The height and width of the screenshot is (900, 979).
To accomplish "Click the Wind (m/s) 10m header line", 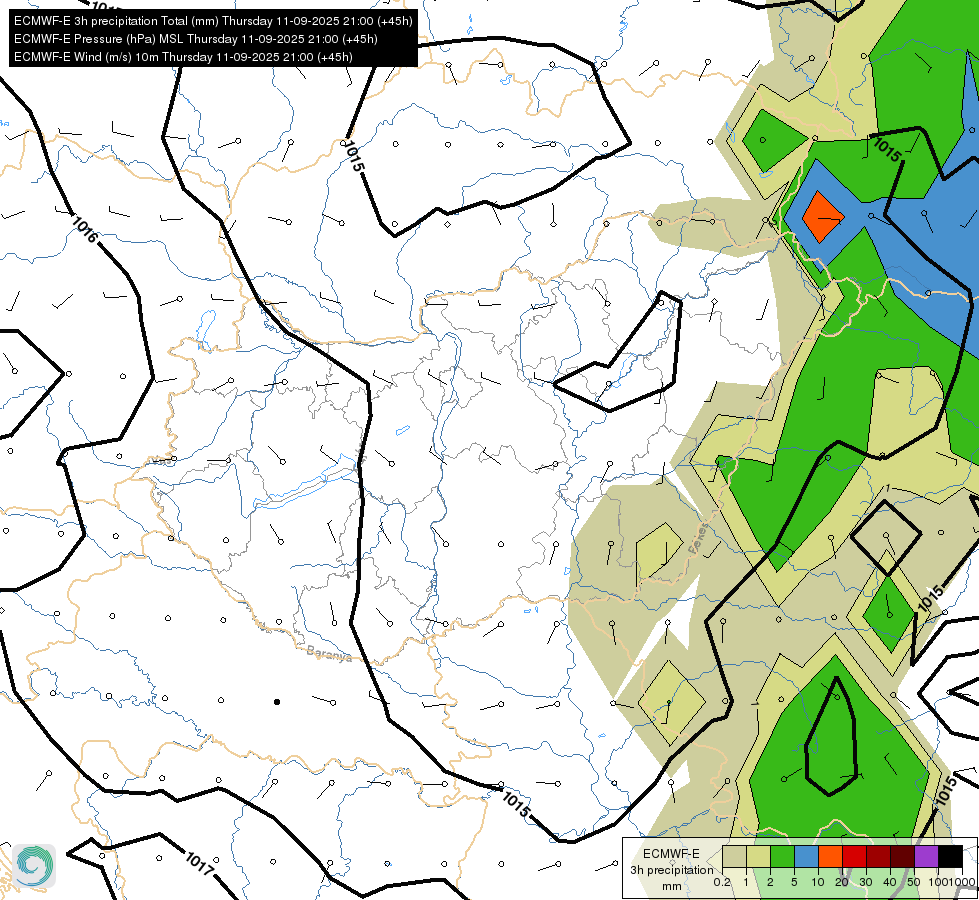I will coord(183,57).
